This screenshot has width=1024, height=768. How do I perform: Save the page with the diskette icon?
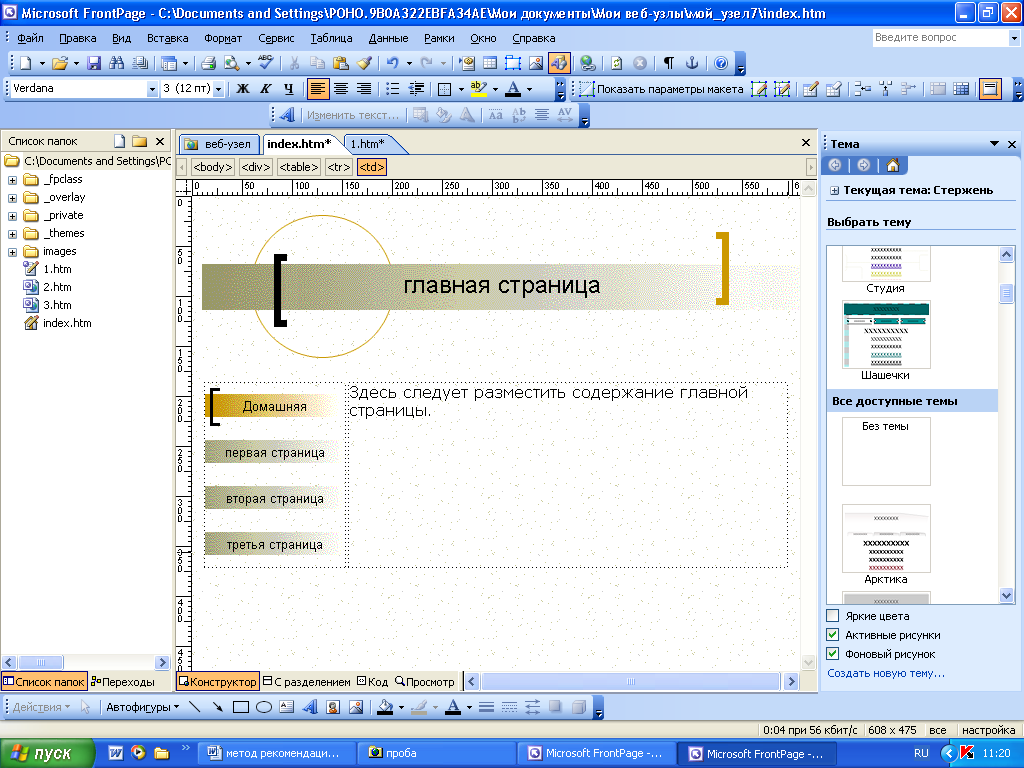(x=94, y=63)
